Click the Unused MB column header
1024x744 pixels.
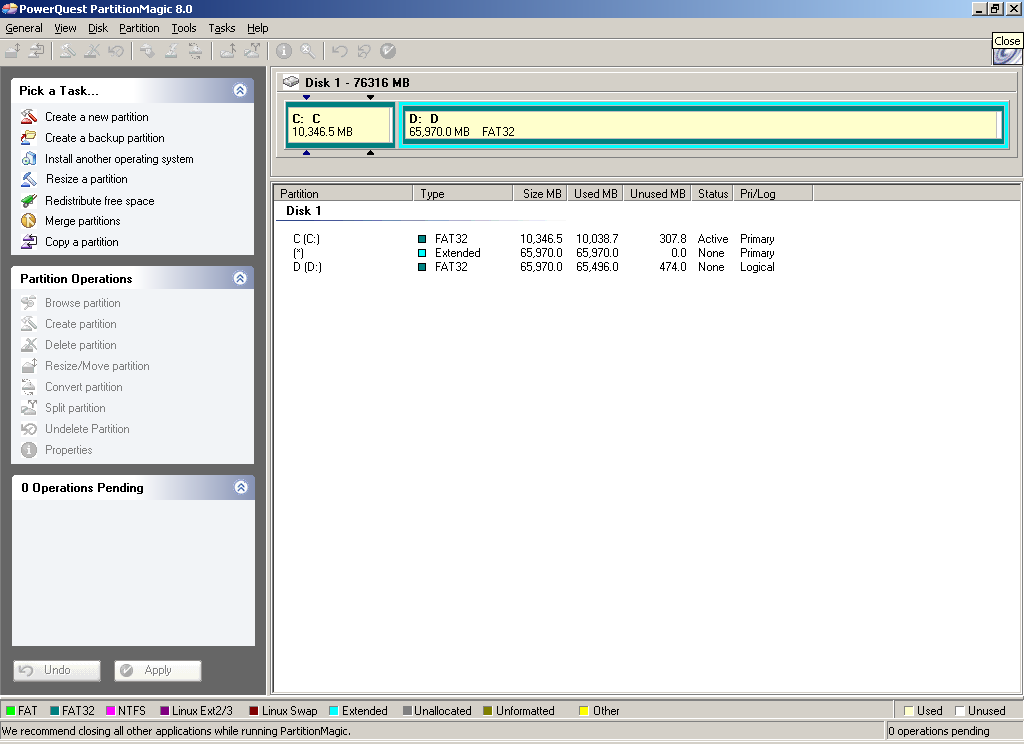(657, 193)
